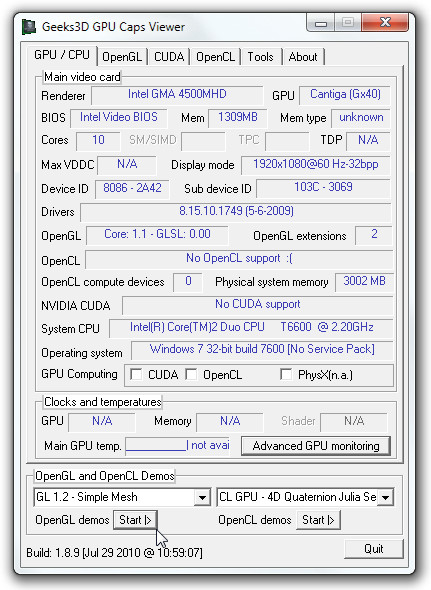Toggle the PhysX(n.a.) checkbox
This screenshot has height=590, width=431.
tap(286, 374)
